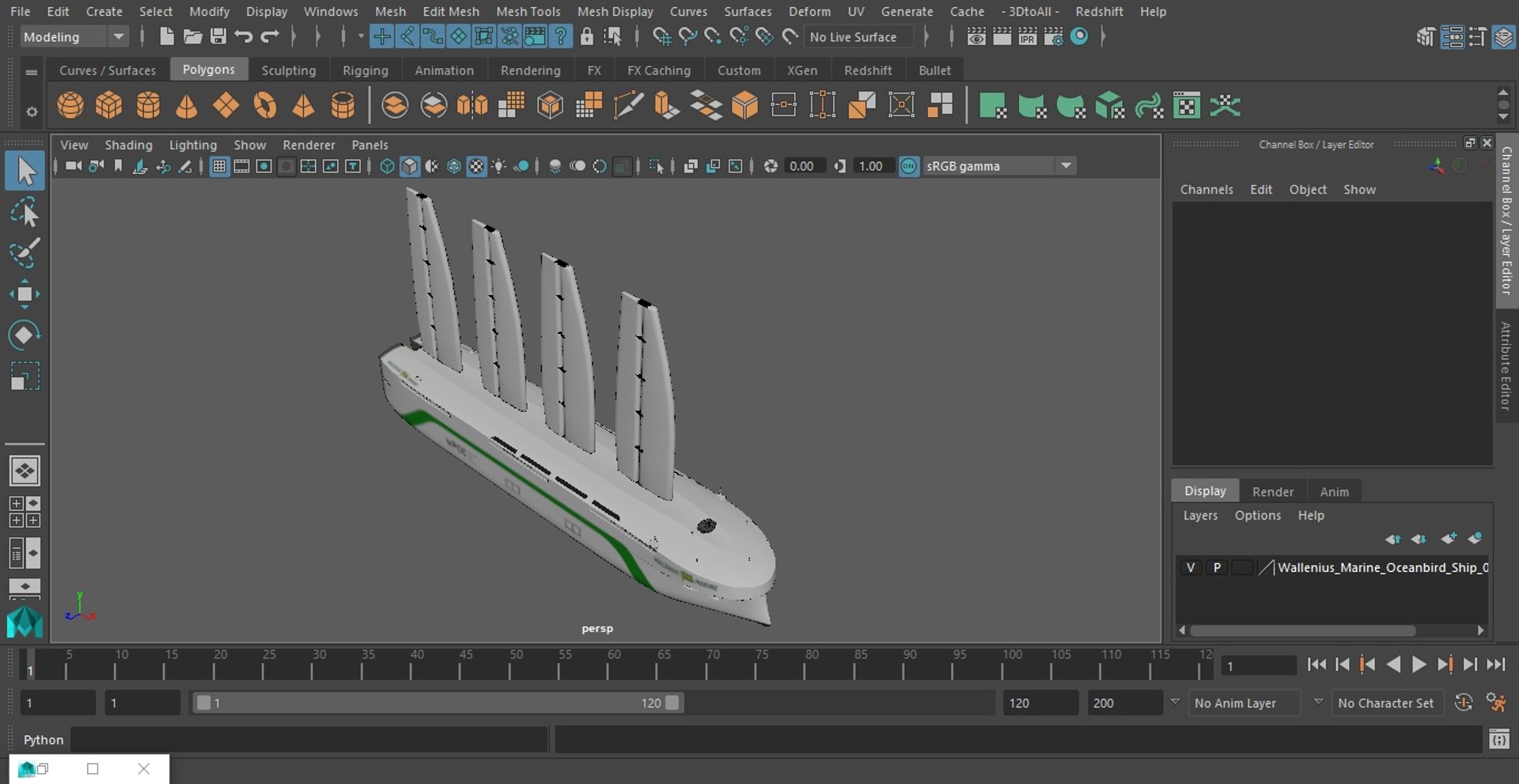The height and width of the screenshot is (784, 1519).
Task: Open the sRGB gamma view transform dropdown
Action: [x=998, y=166]
